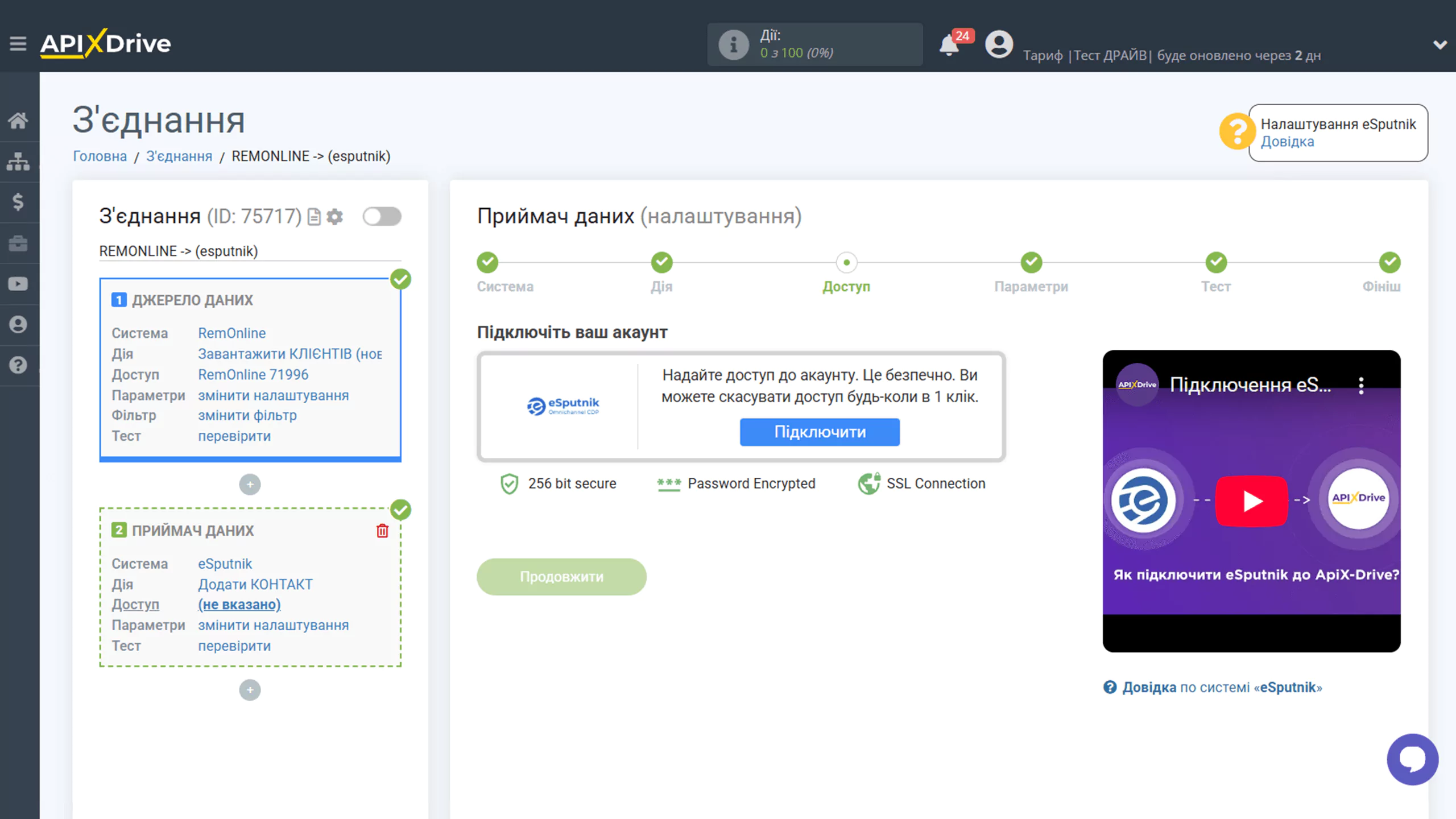The height and width of the screenshot is (819, 1456).
Task: Open video tutorials icon in sidebar
Action: (x=18, y=284)
